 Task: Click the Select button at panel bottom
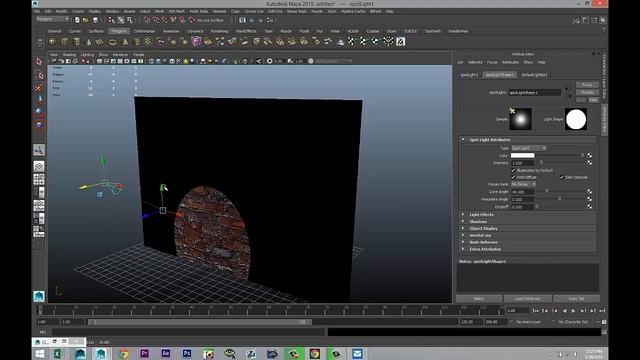(x=479, y=299)
